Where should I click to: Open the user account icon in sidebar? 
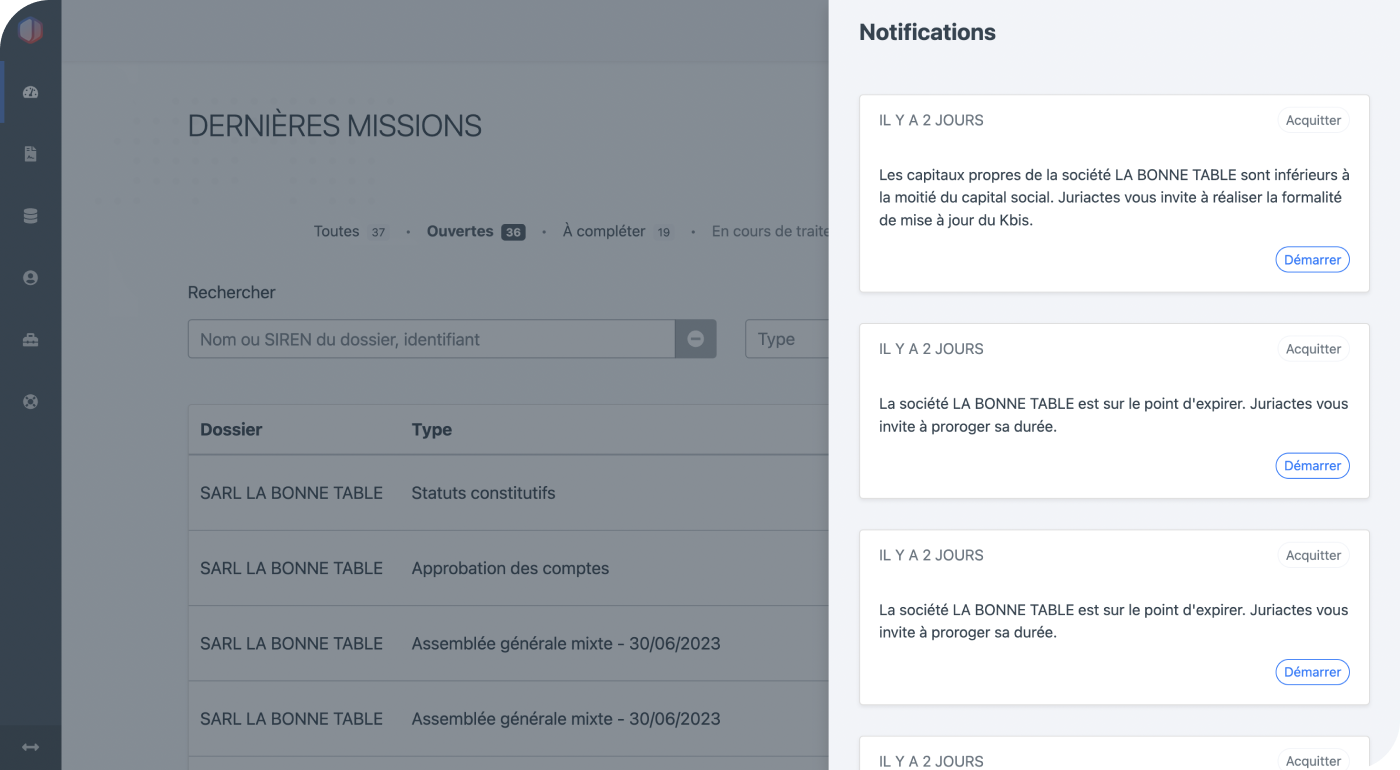coord(30,278)
